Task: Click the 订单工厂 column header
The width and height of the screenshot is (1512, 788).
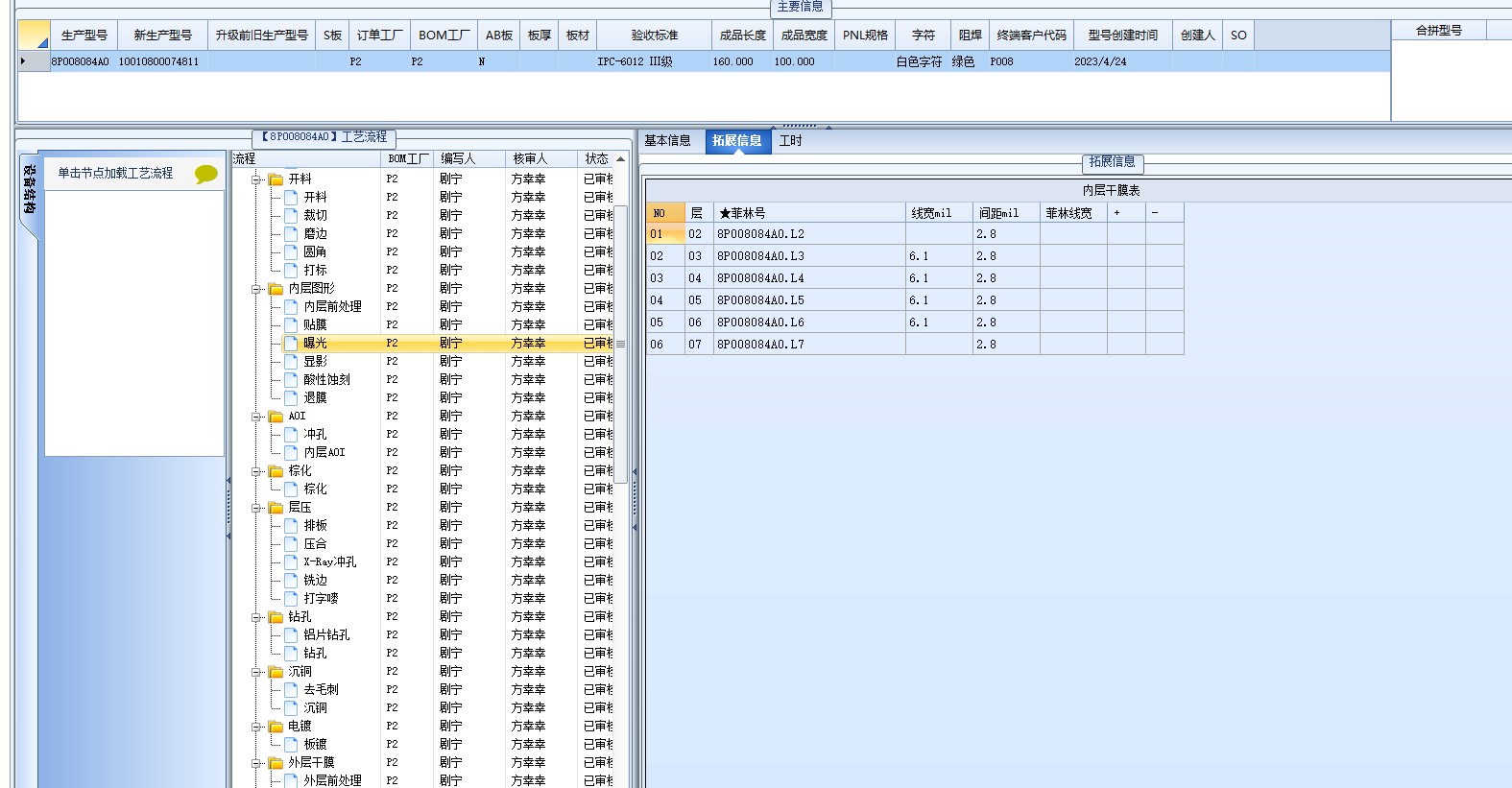Action: click(x=380, y=35)
